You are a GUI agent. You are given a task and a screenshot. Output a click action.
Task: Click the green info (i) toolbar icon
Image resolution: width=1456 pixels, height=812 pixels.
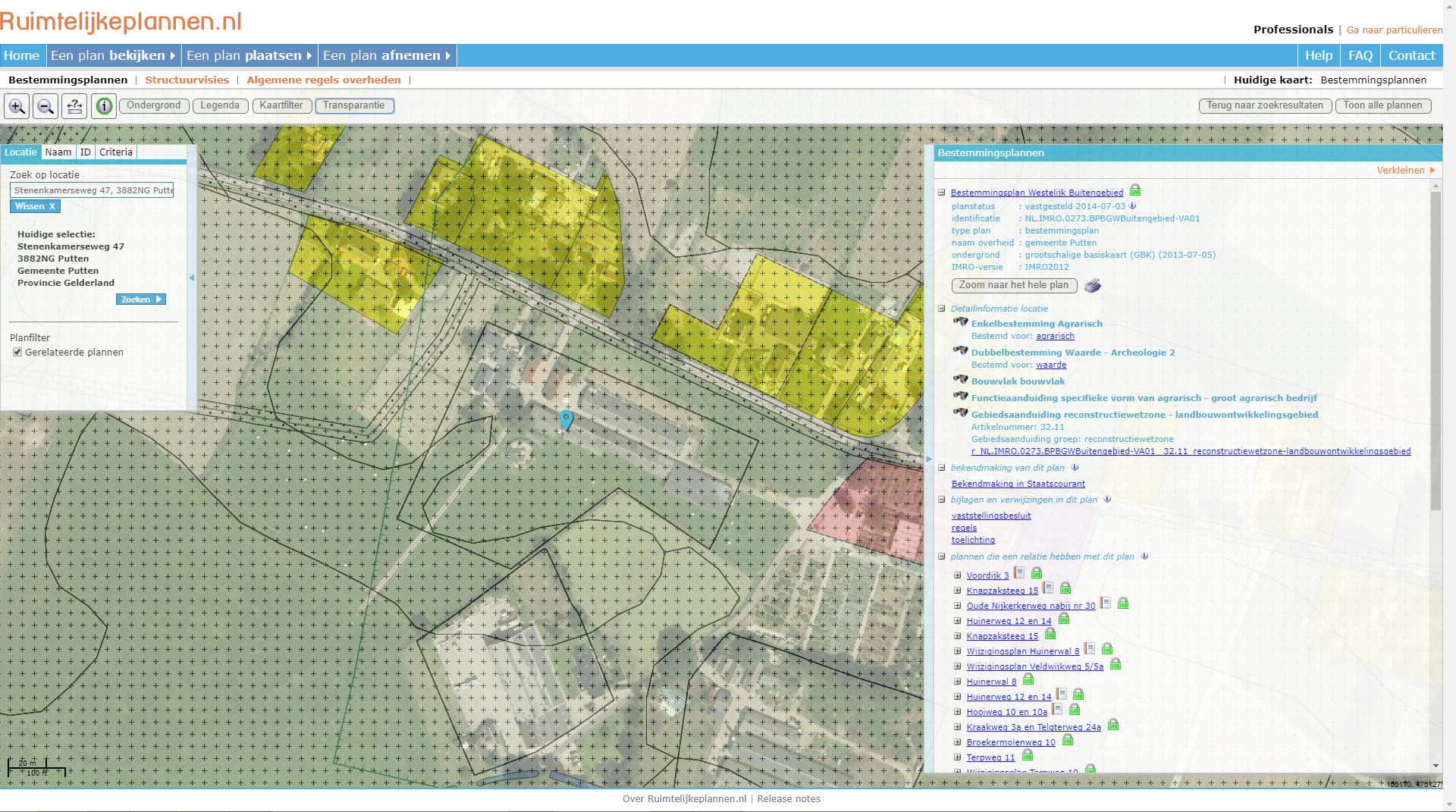(x=102, y=106)
